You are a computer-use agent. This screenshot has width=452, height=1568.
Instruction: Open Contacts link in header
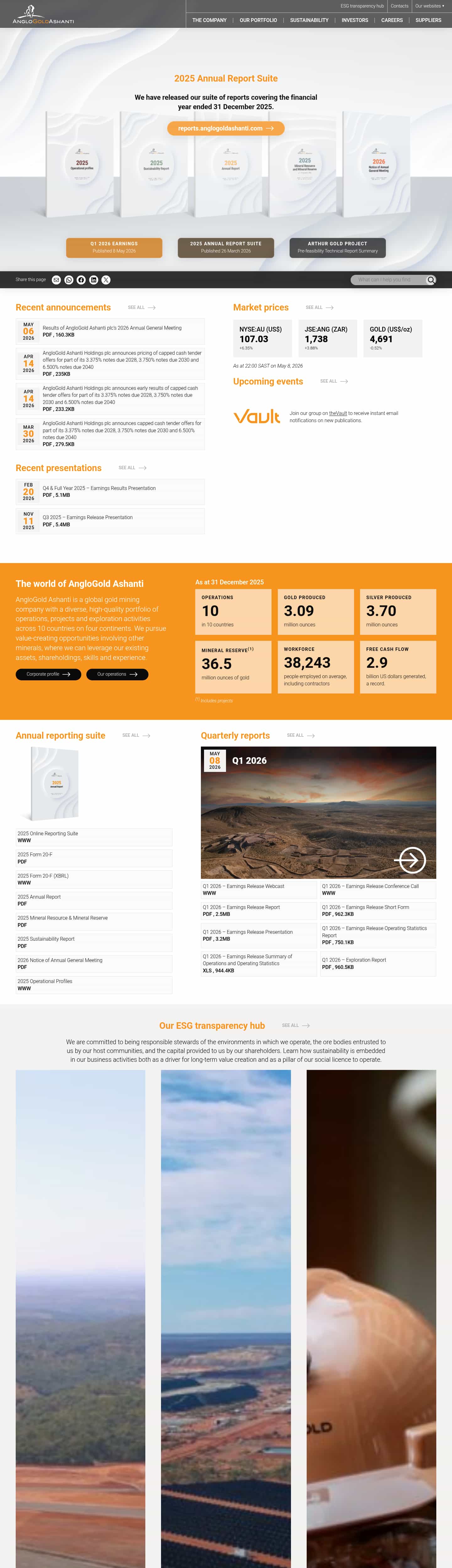pos(400,6)
